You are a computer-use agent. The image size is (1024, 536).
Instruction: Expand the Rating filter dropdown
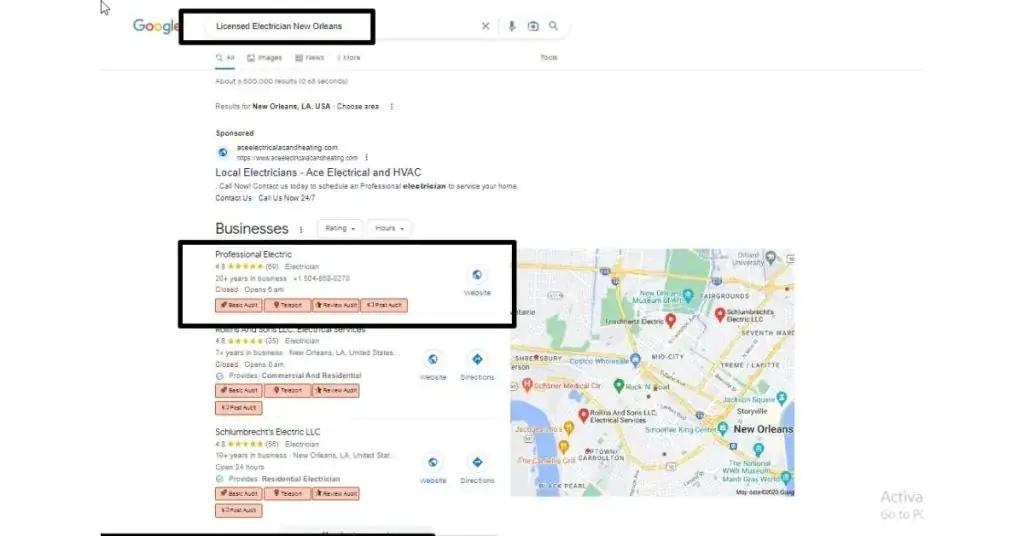pos(340,229)
